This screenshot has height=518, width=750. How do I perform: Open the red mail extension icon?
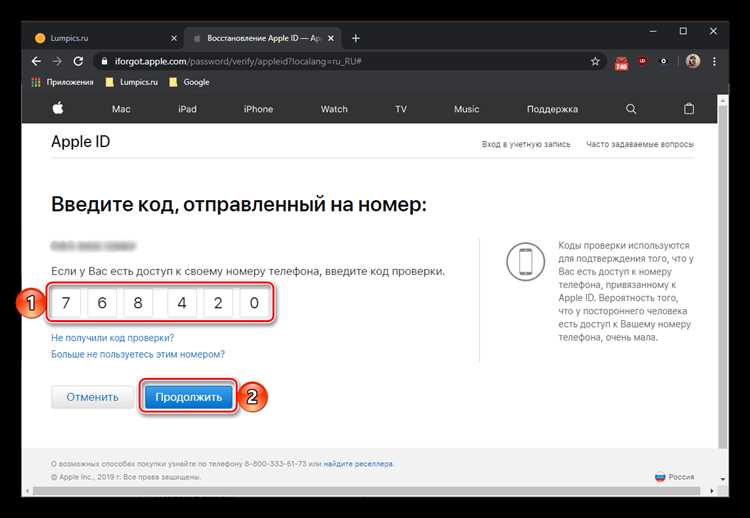click(x=621, y=63)
